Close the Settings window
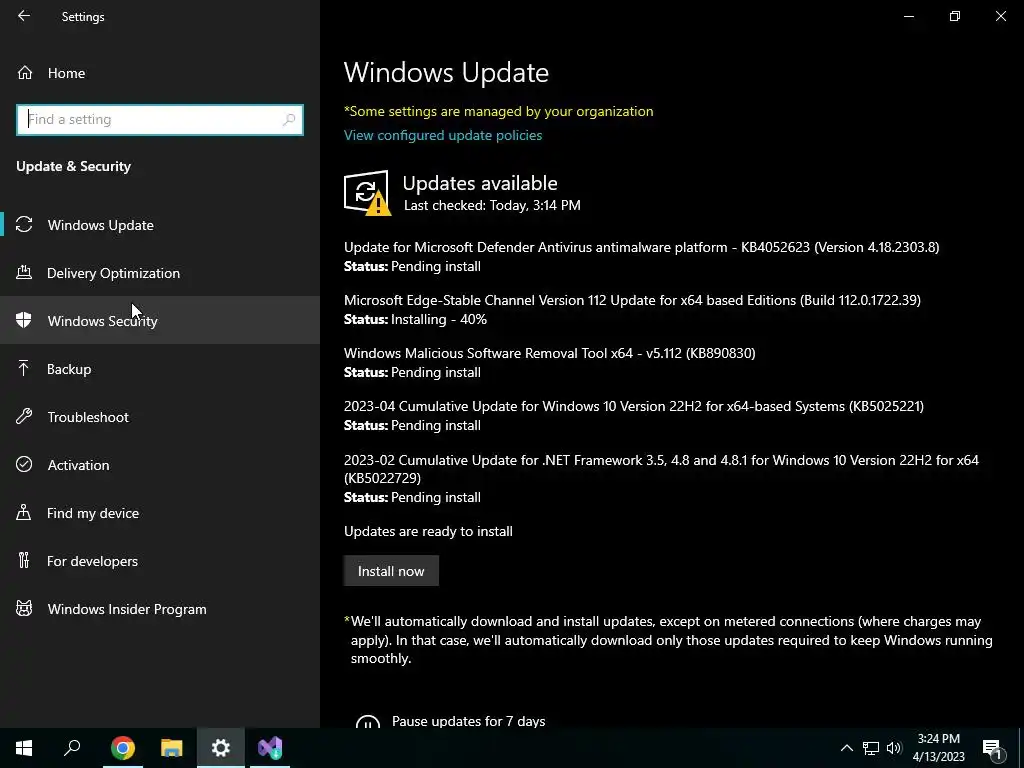1024x768 pixels. (1000, 16)
